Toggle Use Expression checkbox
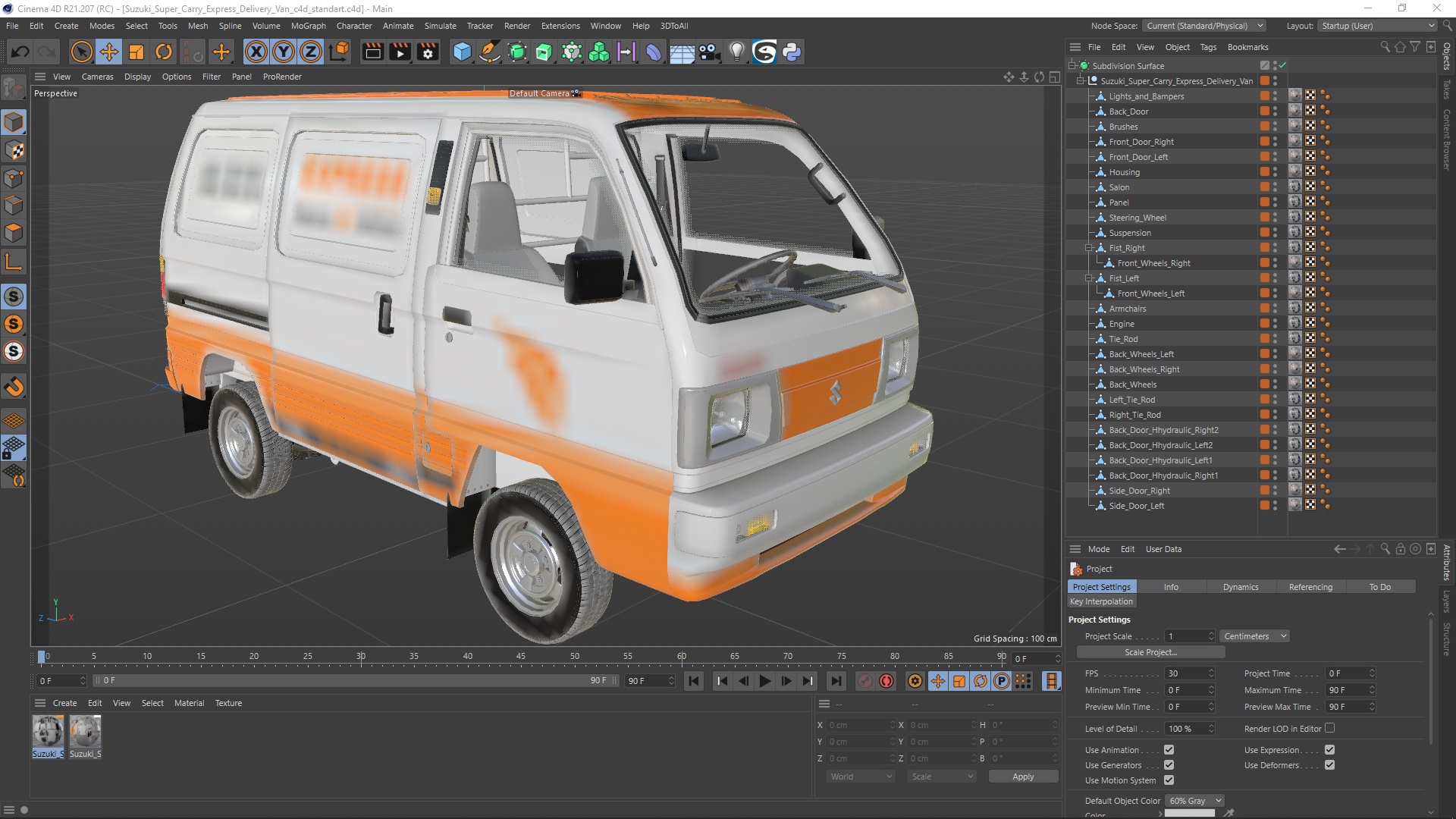This screenshot has width=1456, height=819. [1329, 750]
